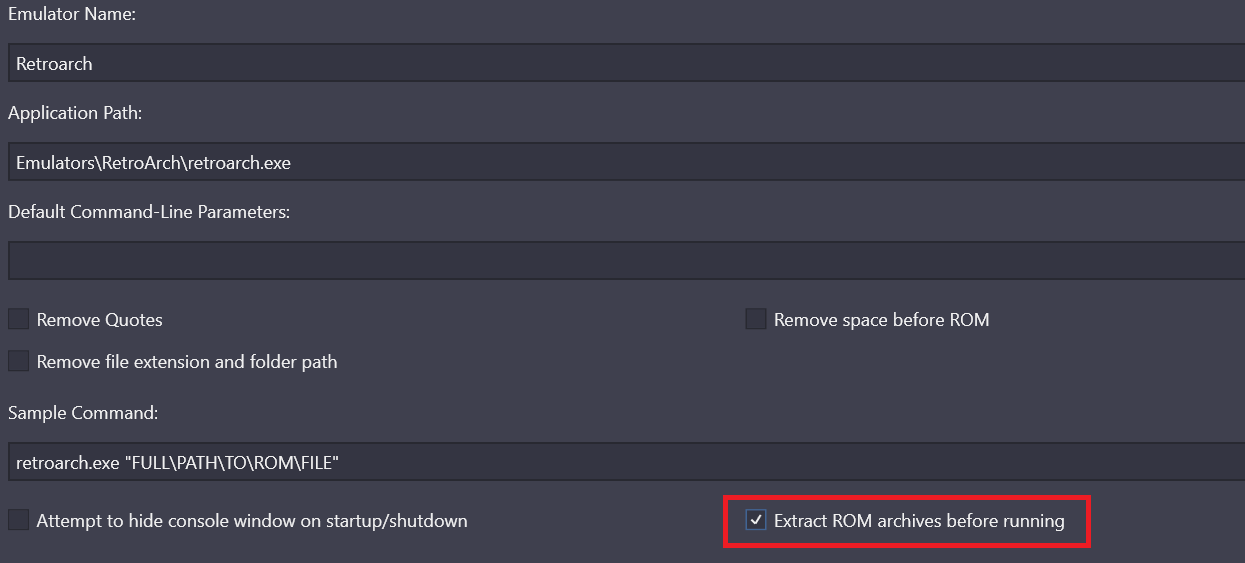Click the Emulators\RetroArch\retroarch.exe path text

pyautogui.click(x=154, y=162)
